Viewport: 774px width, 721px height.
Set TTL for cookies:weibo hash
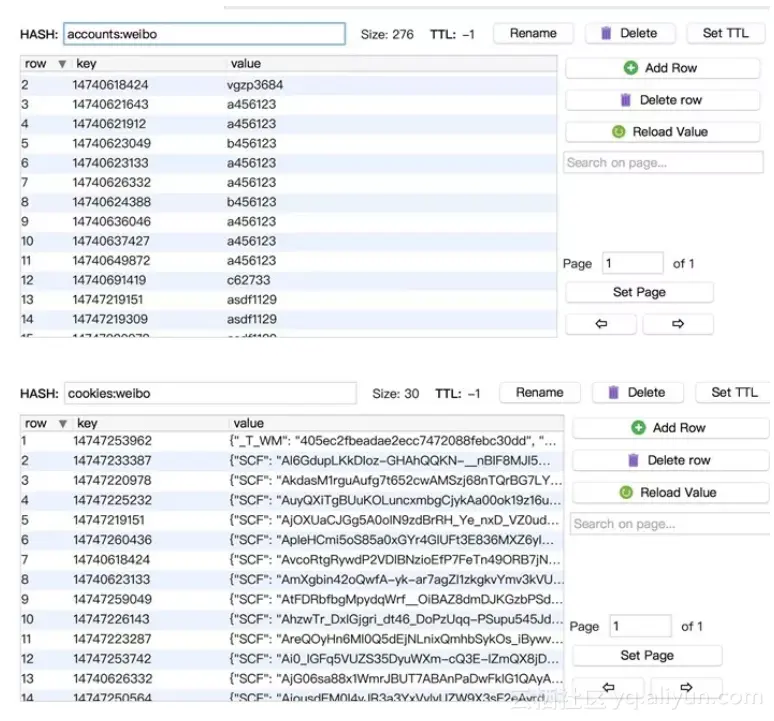734,392
